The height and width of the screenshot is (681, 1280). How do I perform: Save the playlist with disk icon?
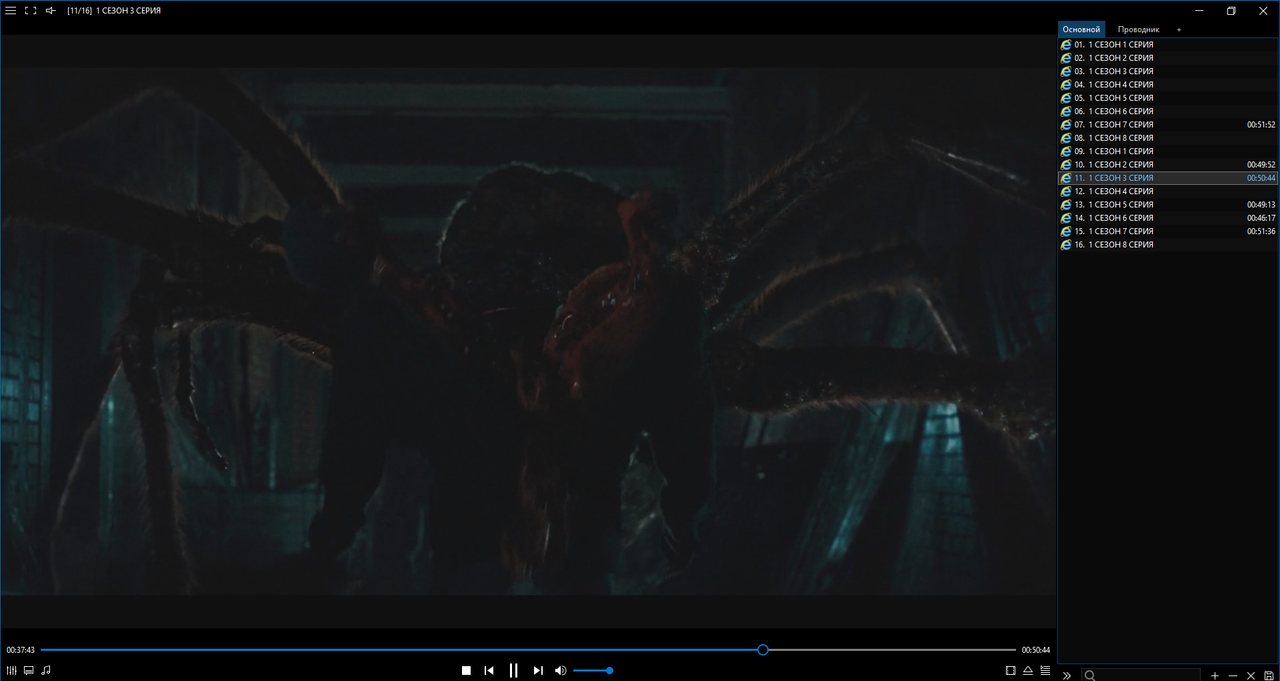click(1269, 676)
